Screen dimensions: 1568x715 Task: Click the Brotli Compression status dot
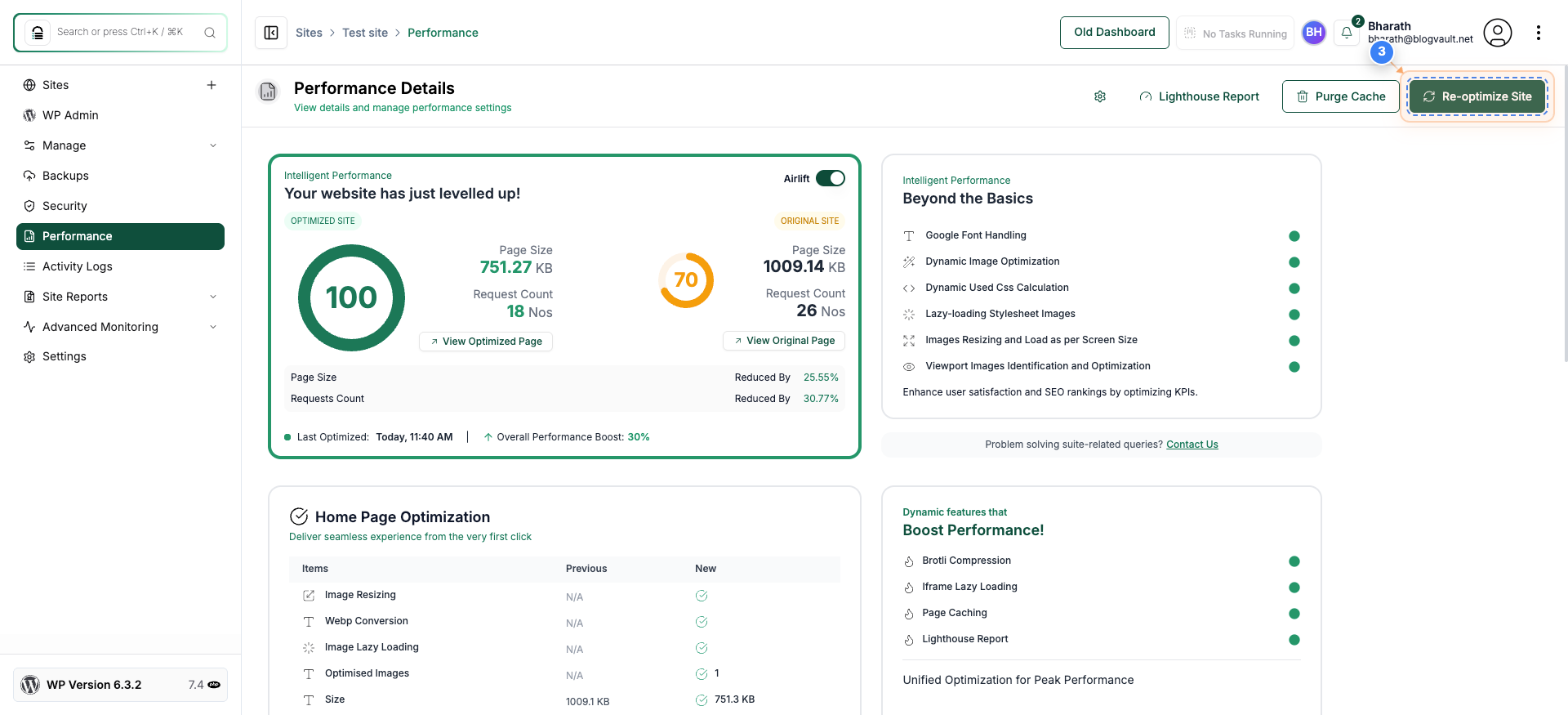[1294, 561]
